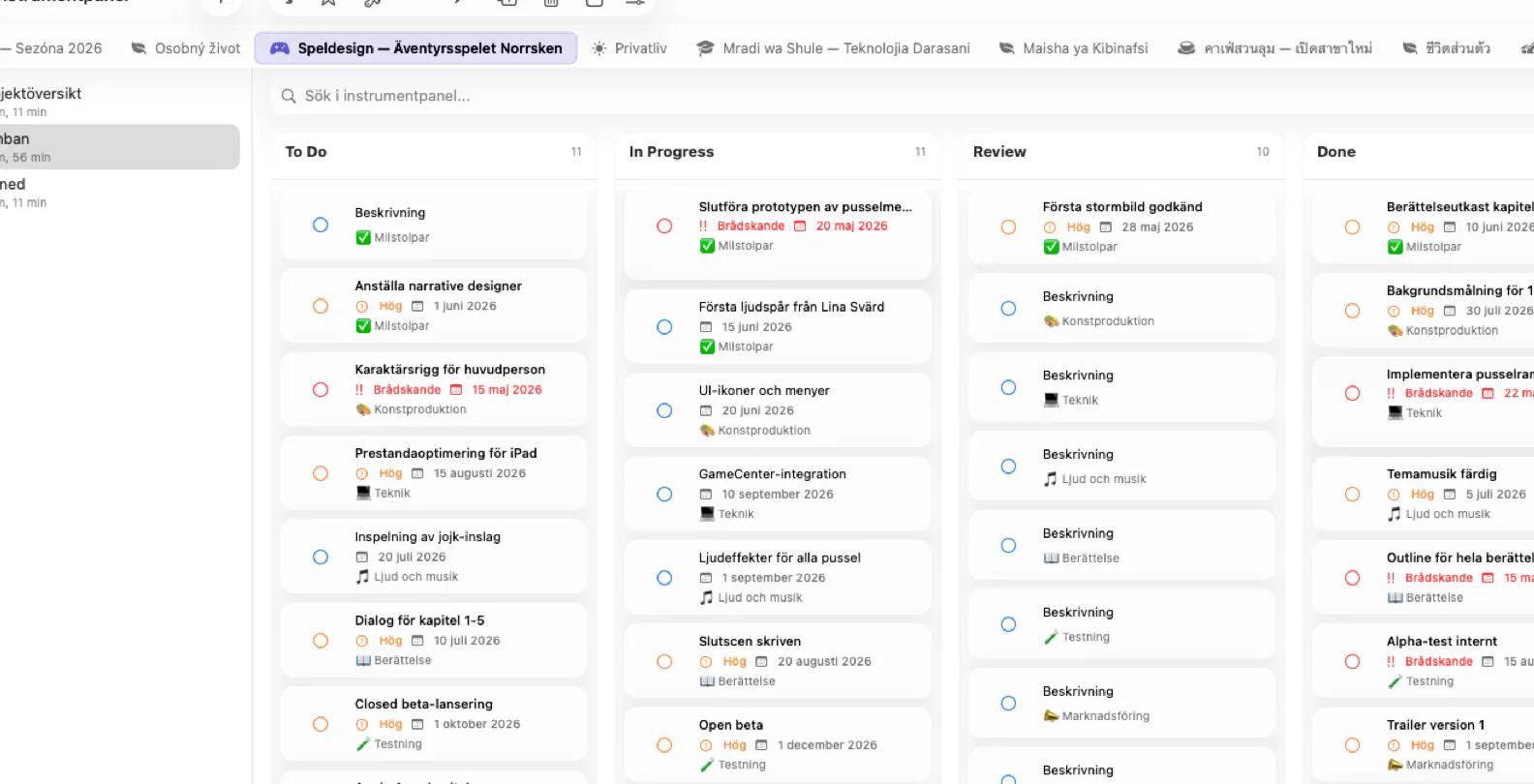Select the sidebar item showing 56 min
The image size is (1534, 784).
(x=120, y=147)
